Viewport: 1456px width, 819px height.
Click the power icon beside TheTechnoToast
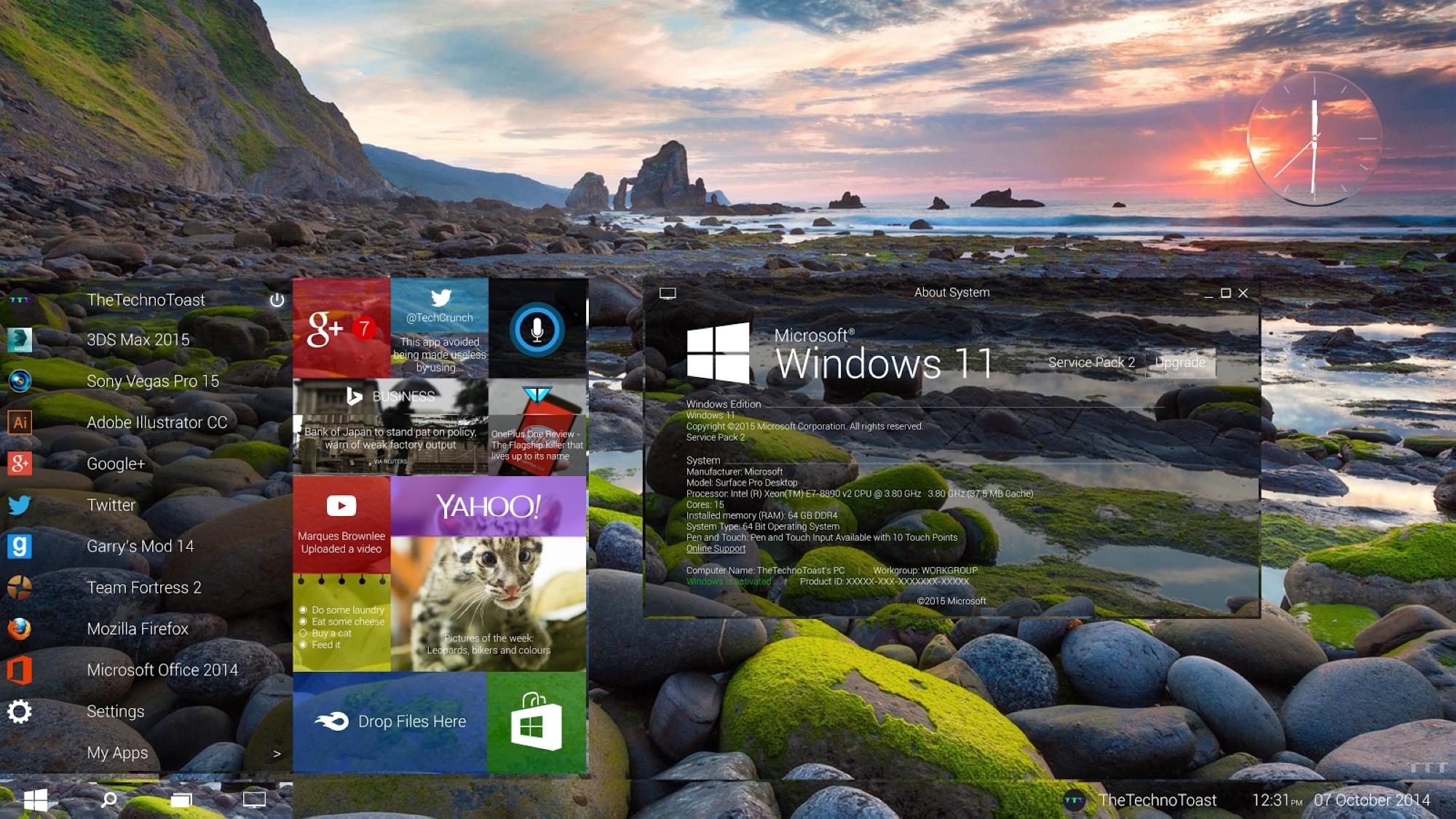click(x=277, y=300)
